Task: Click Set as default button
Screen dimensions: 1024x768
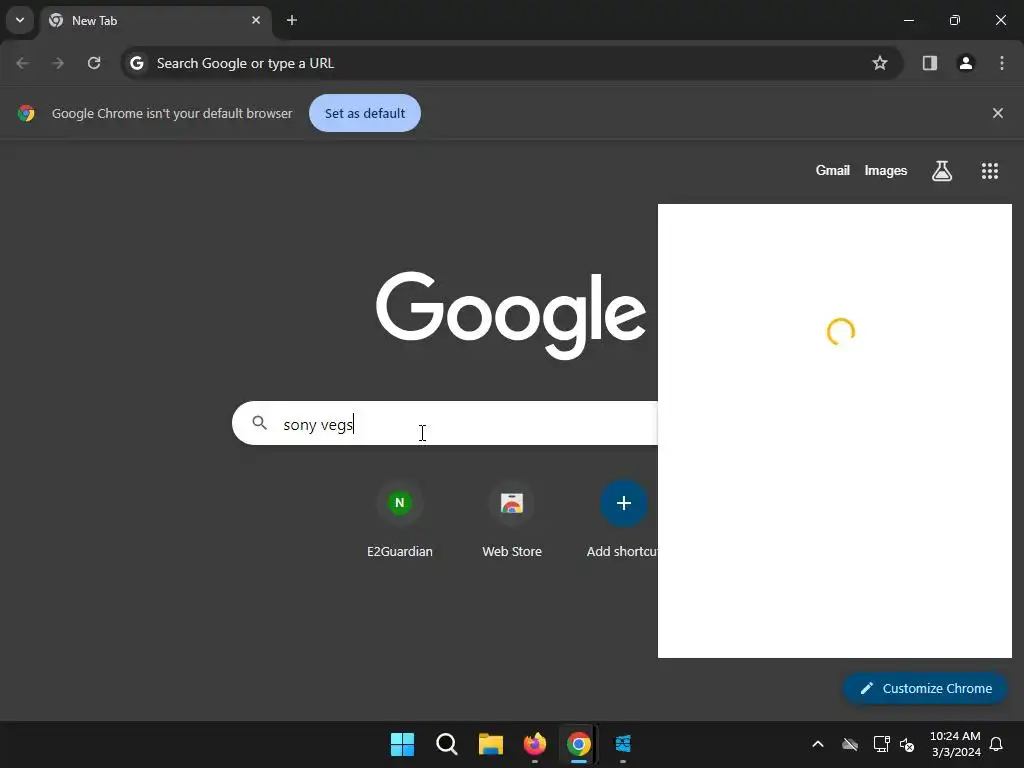Action: coord(365,113)
